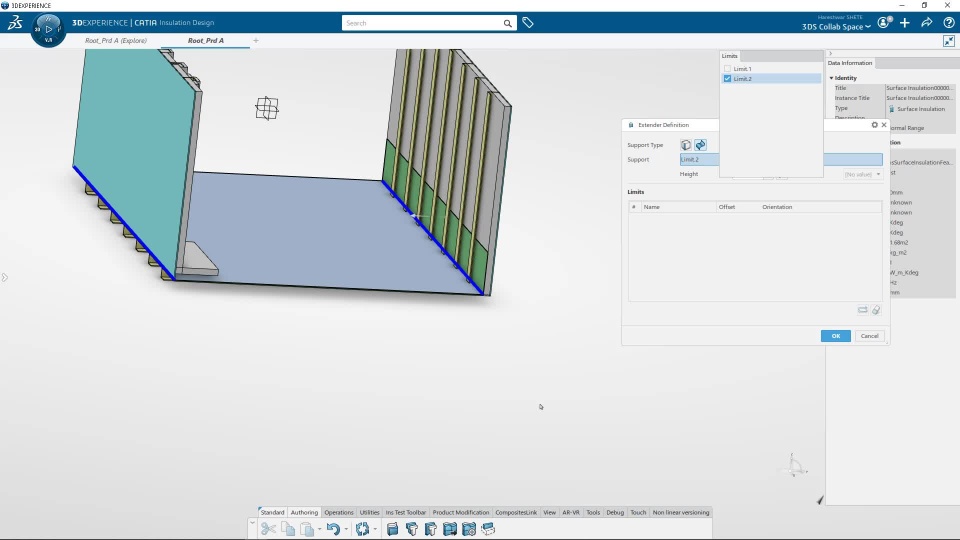Expand the left side panel arrow
This screenshot has height=540, width=960.
(x=4, y=278)
